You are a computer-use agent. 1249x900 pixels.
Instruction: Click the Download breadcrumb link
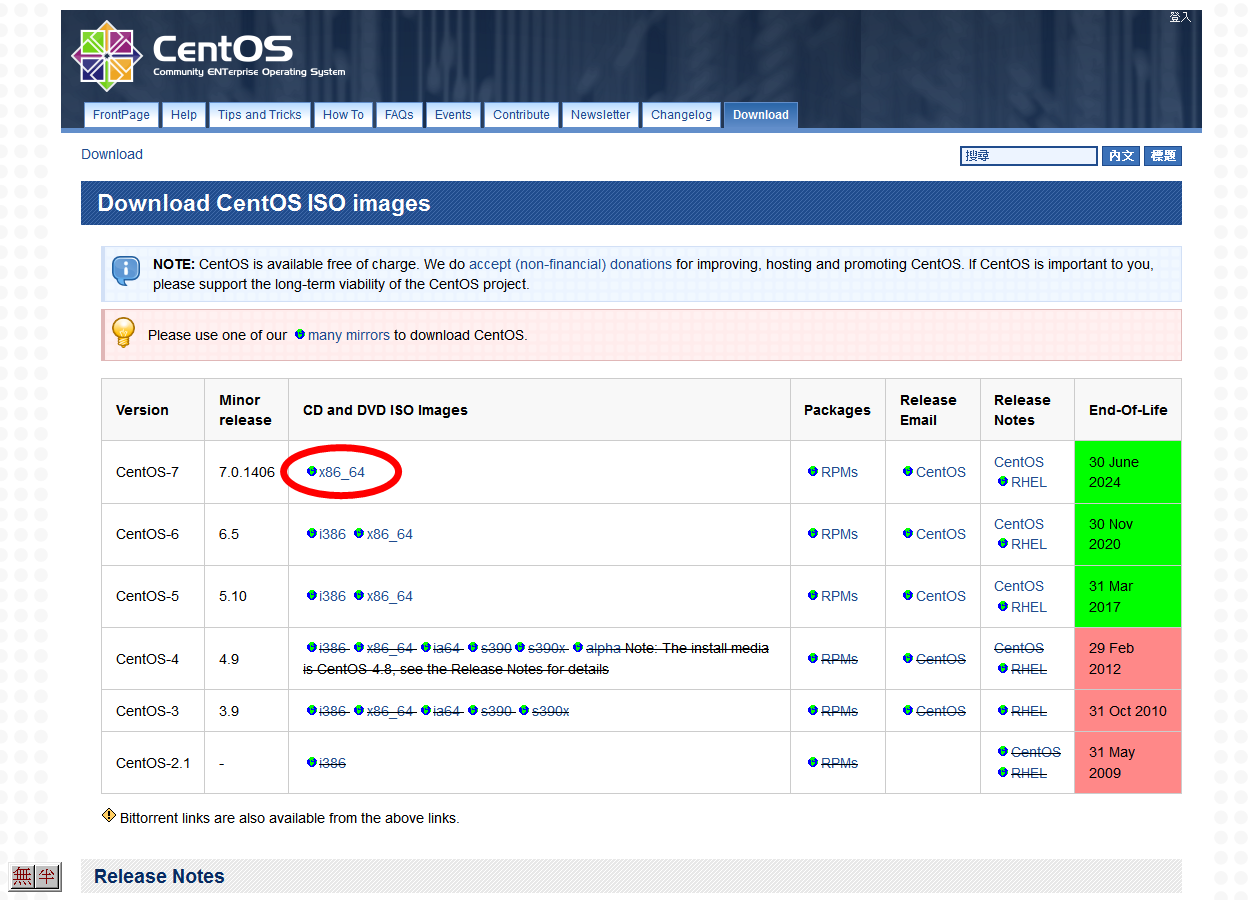coord(112,154)
